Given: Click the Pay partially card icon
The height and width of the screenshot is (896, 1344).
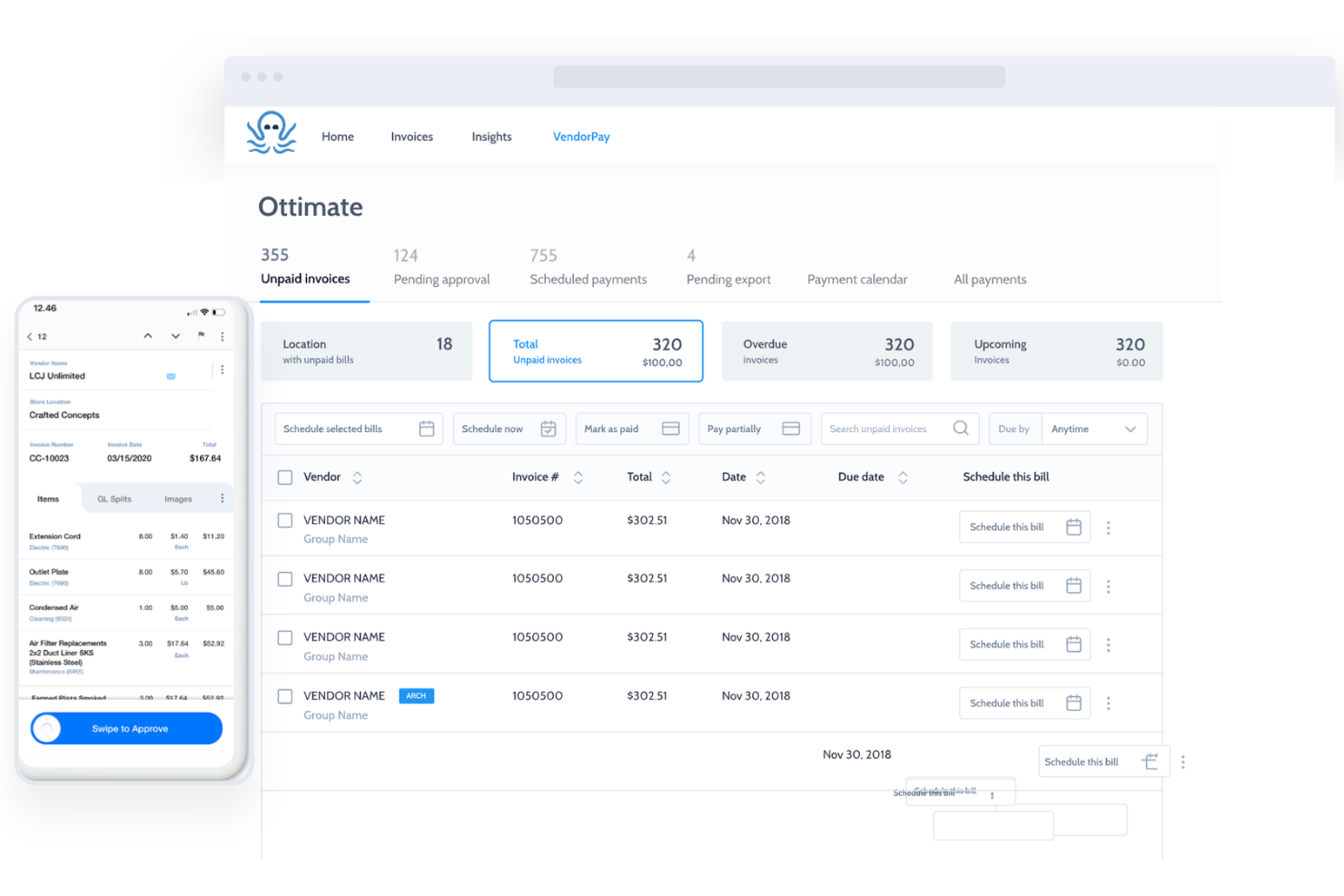Looking at the screenshot, I should coord(791,428).
